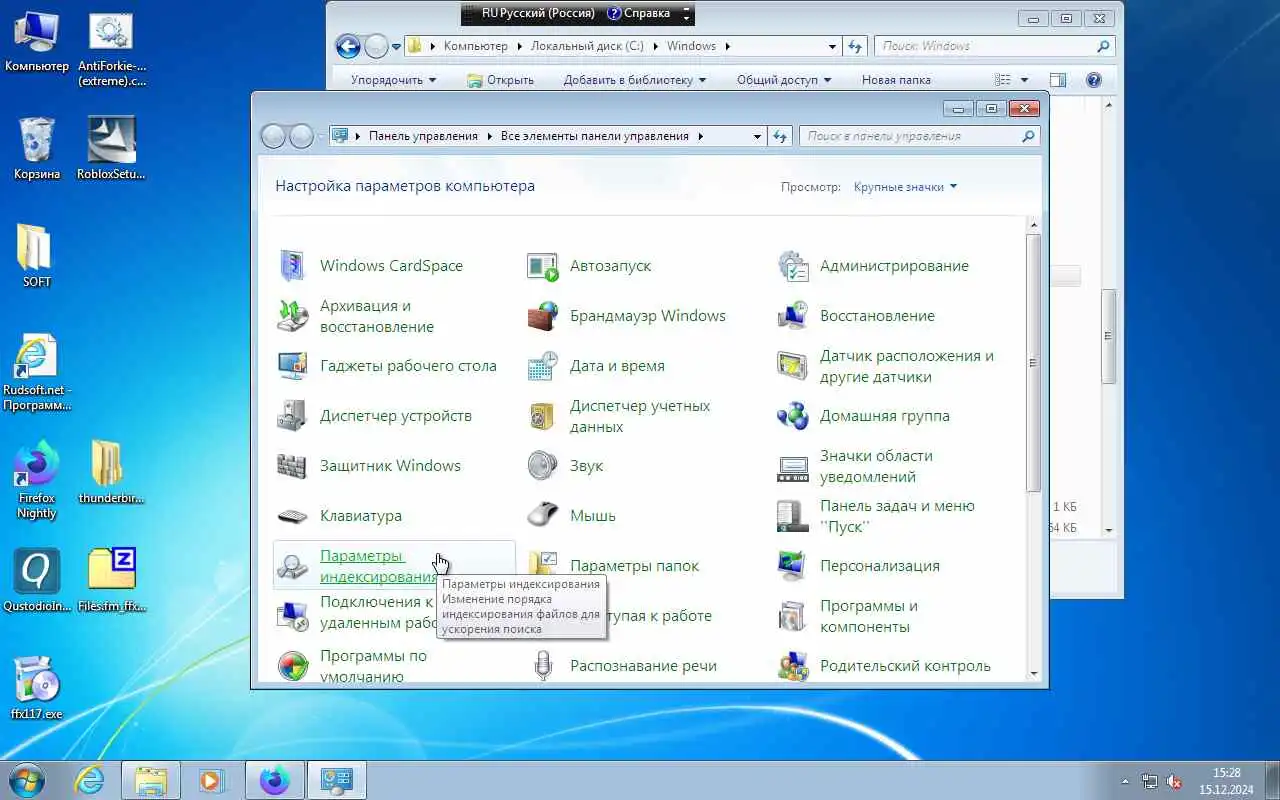Image resolution: width=1280 pixels, height=800 pixels.
Task: Open Брандмауэр Windows icon
Action: [x=542, y=316]
